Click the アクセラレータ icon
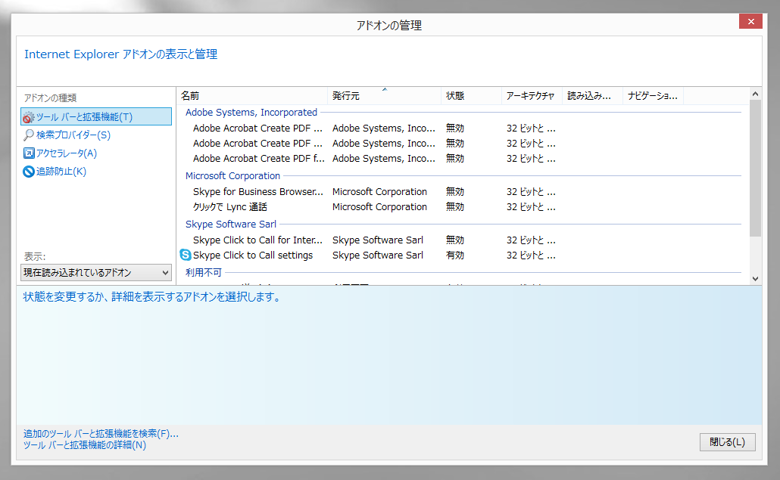 (x=28, y=153)
